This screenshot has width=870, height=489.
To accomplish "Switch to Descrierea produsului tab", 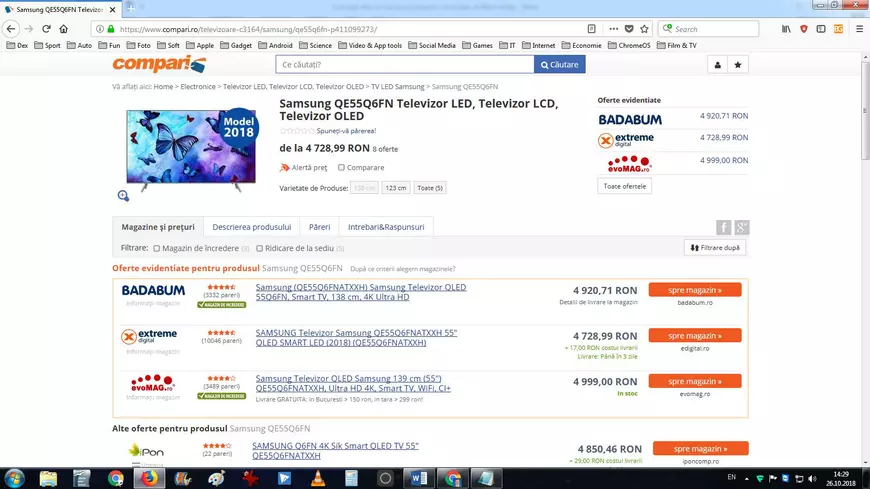I will click(x=251, y=227).
